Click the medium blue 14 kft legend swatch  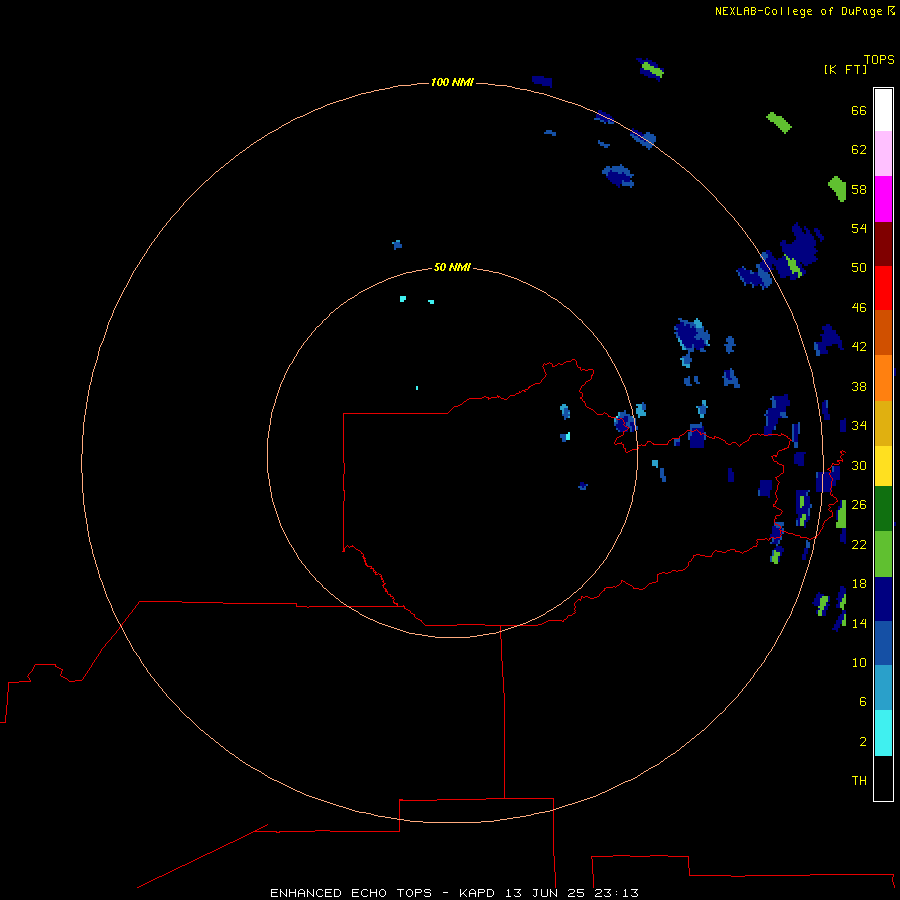(883, 643)
